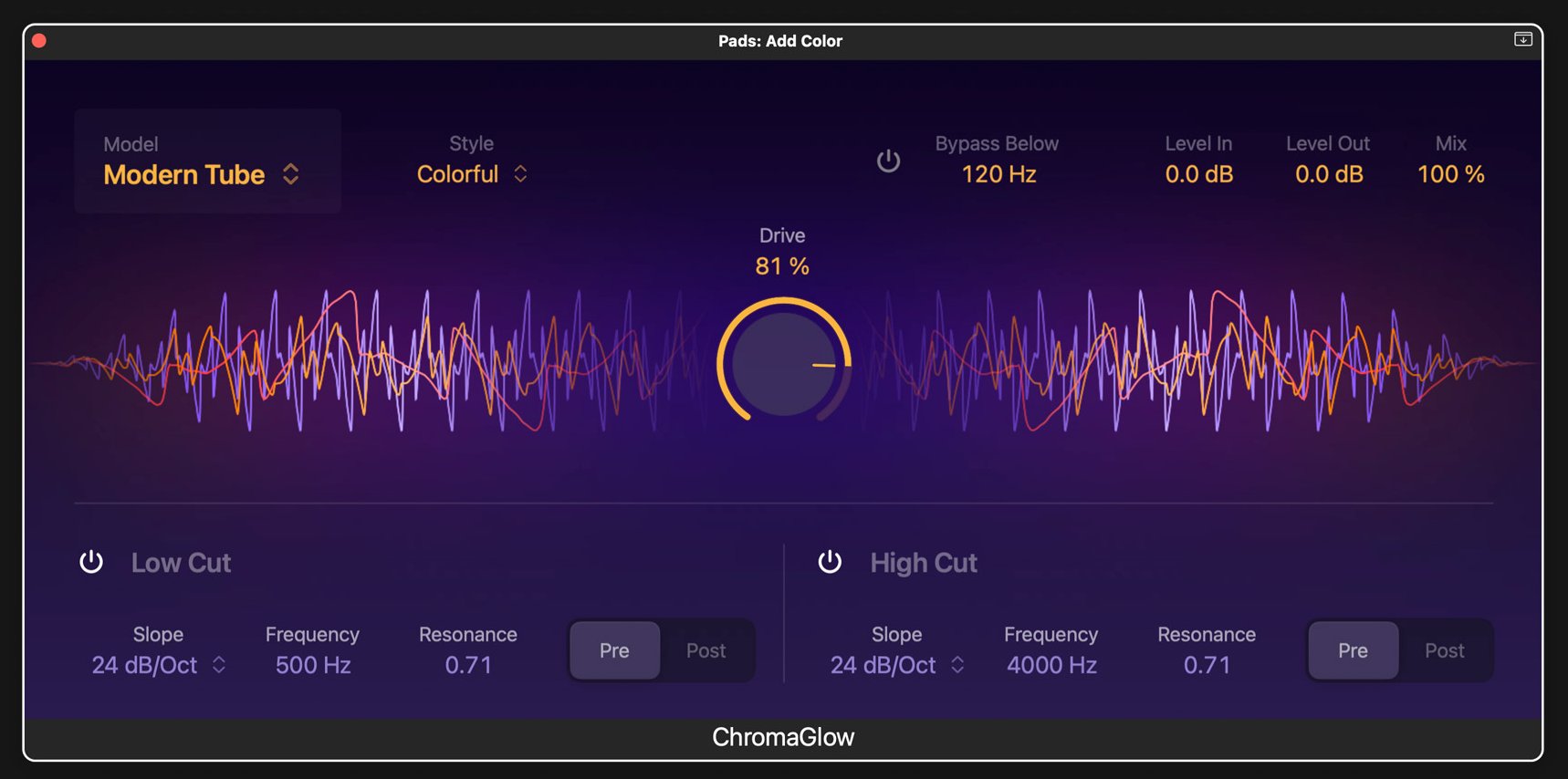Click the Mix label
1568x779 pixels.
point(1451,143)
